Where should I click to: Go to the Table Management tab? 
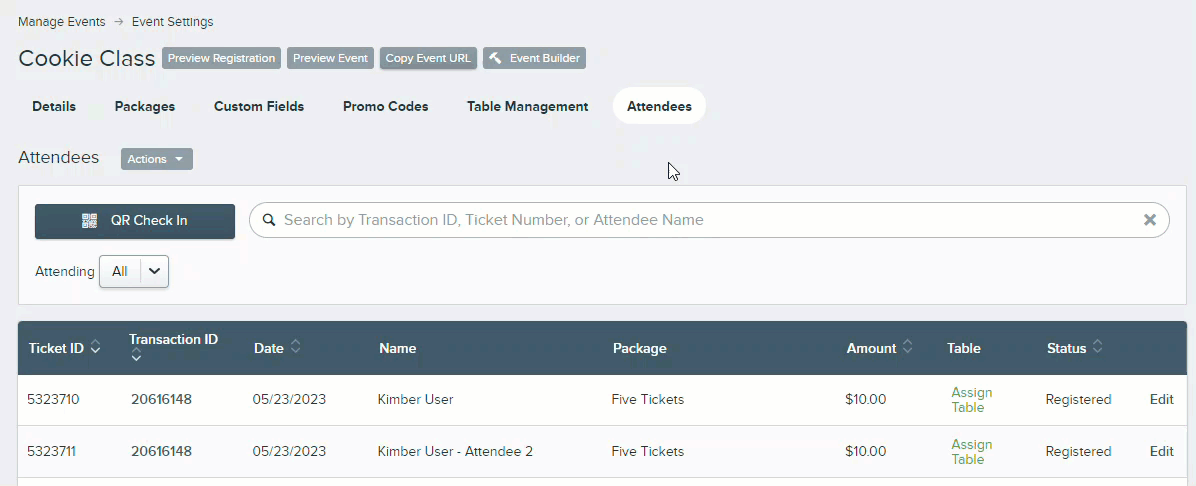click(x=528, y=107)
